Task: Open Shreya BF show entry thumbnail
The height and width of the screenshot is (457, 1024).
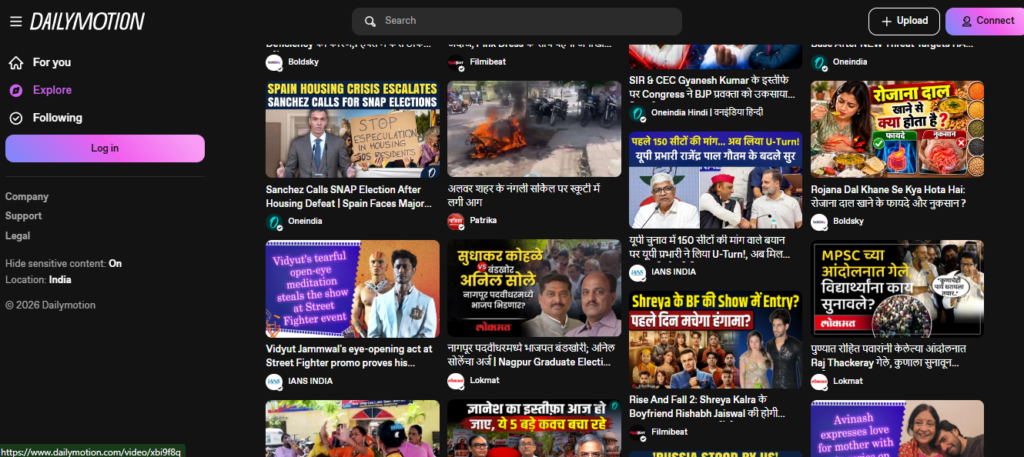Action: pos(716,340)
